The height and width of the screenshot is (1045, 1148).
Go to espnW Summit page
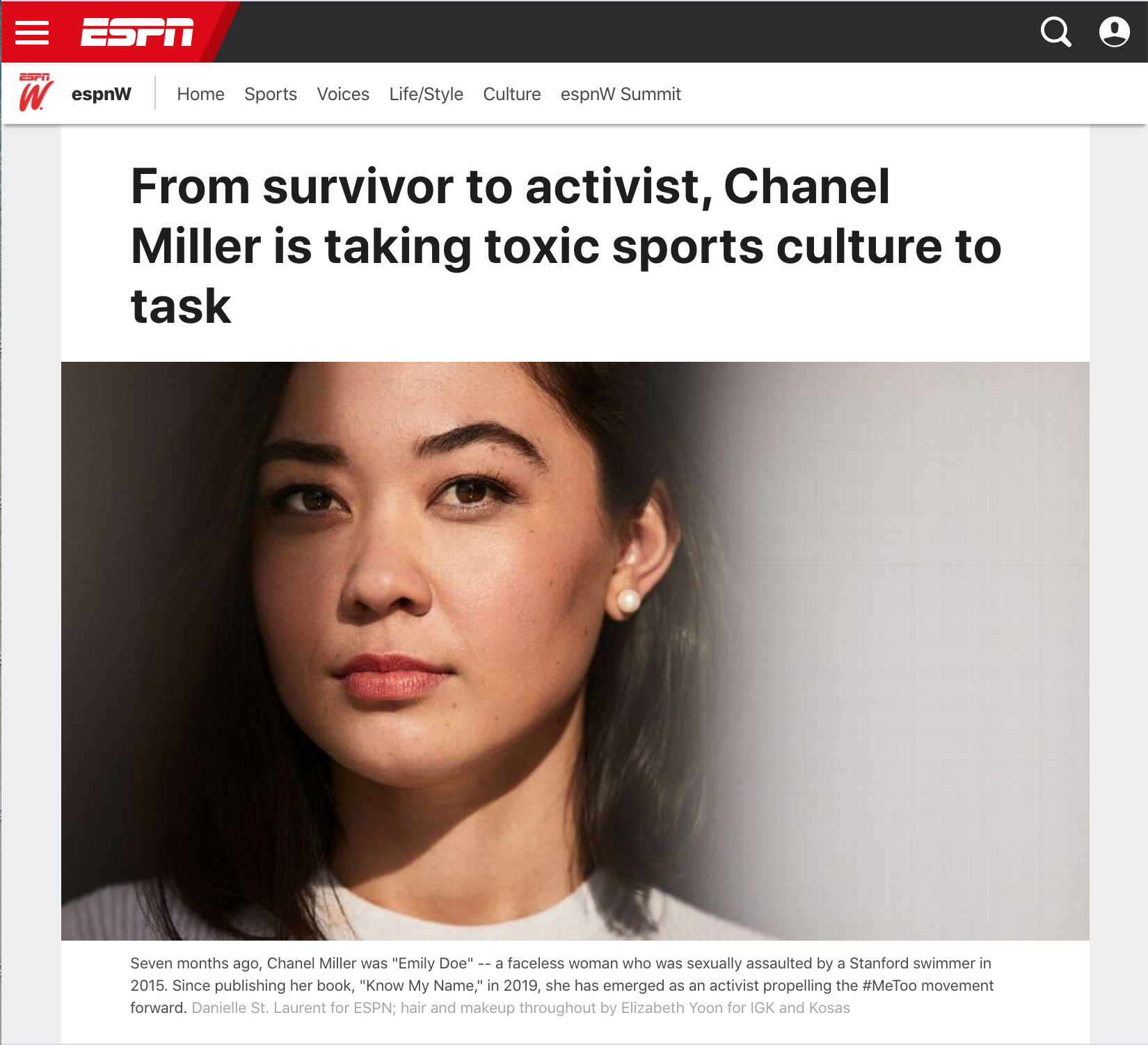(621, 94)
